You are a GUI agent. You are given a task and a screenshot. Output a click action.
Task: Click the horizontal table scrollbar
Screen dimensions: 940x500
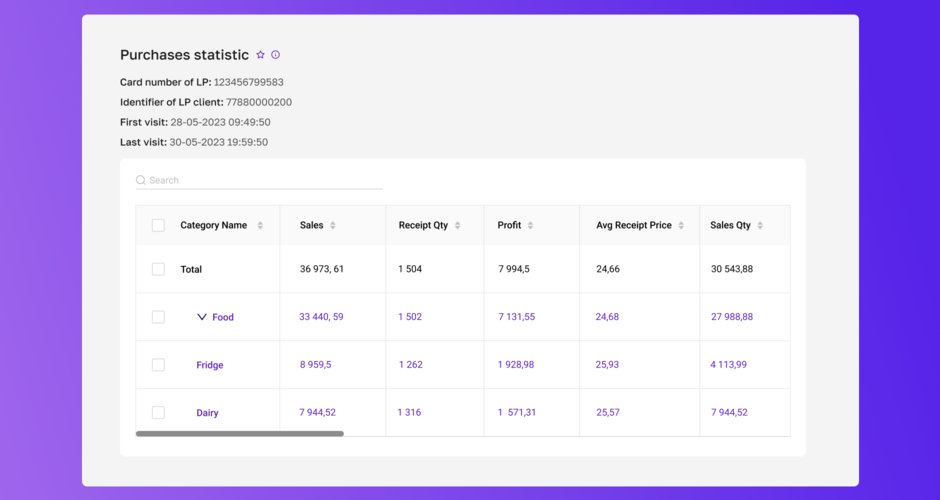click(x=240, y=434)
